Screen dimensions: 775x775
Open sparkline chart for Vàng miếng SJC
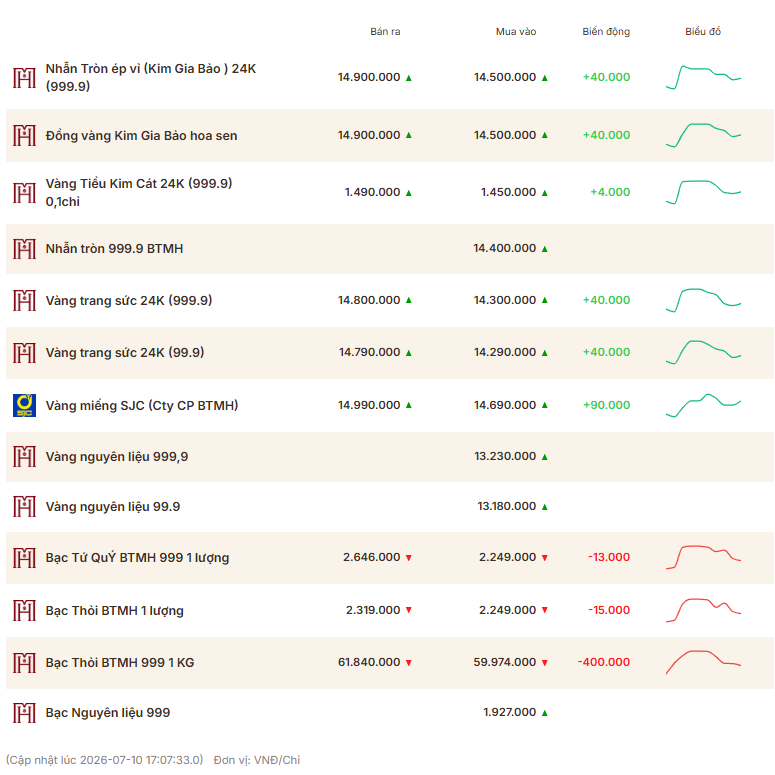coord(703,405)
